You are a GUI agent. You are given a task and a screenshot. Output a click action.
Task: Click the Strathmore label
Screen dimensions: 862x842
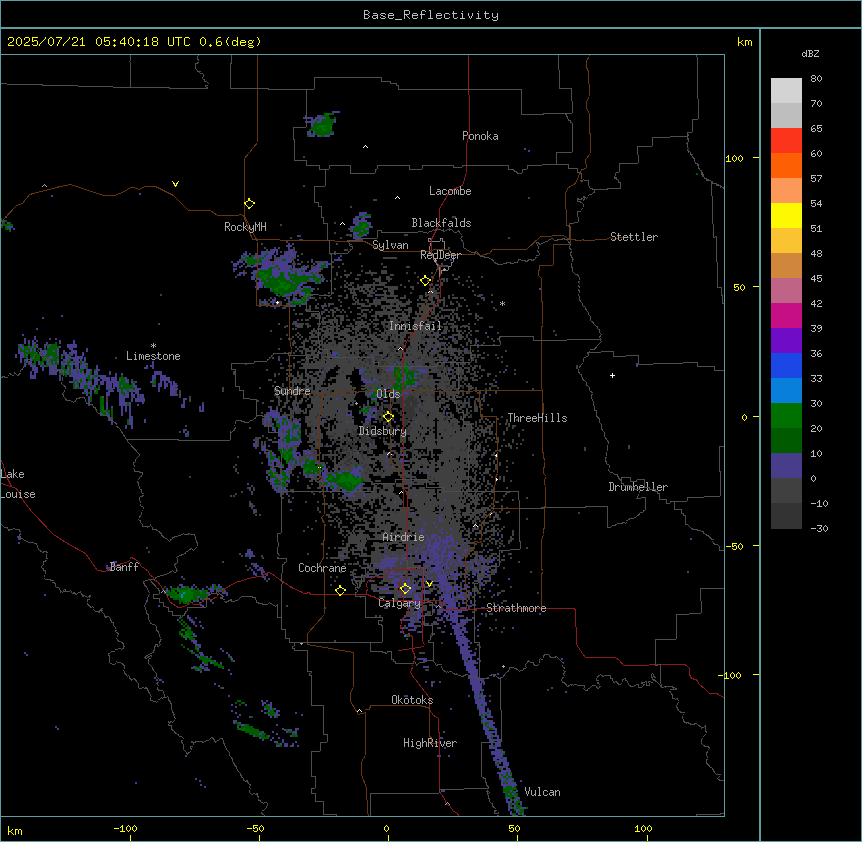coord(516,608)
